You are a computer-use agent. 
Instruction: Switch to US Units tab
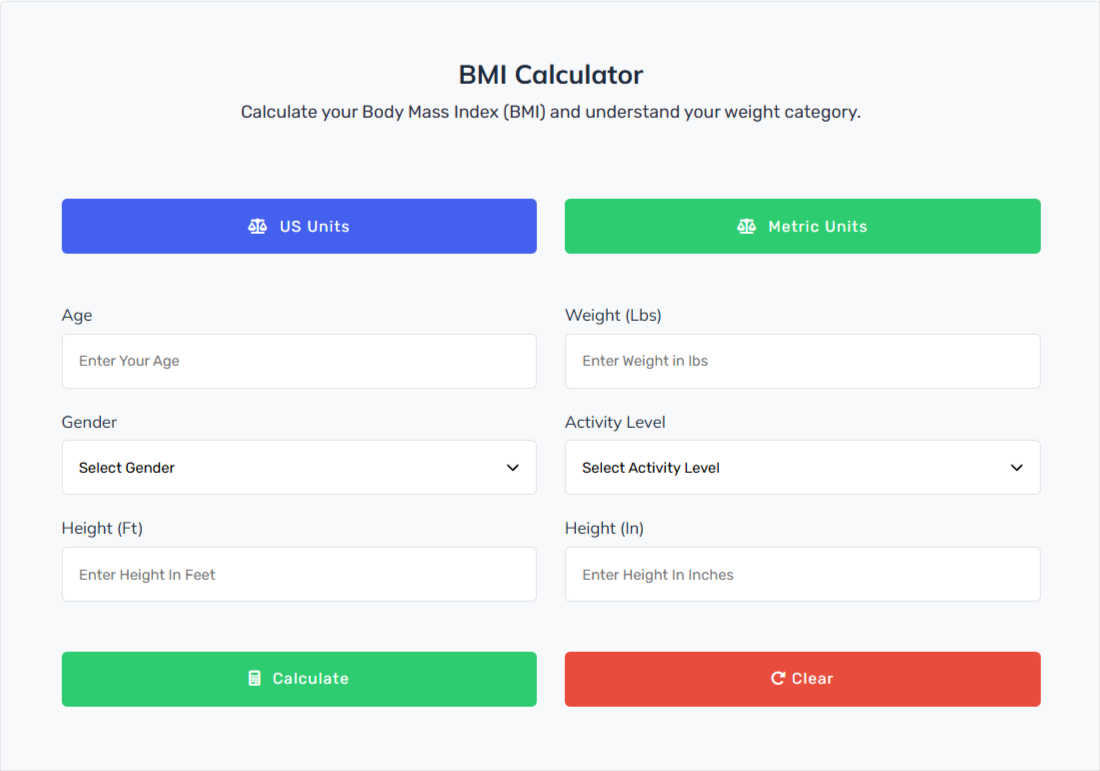(299, 226)
